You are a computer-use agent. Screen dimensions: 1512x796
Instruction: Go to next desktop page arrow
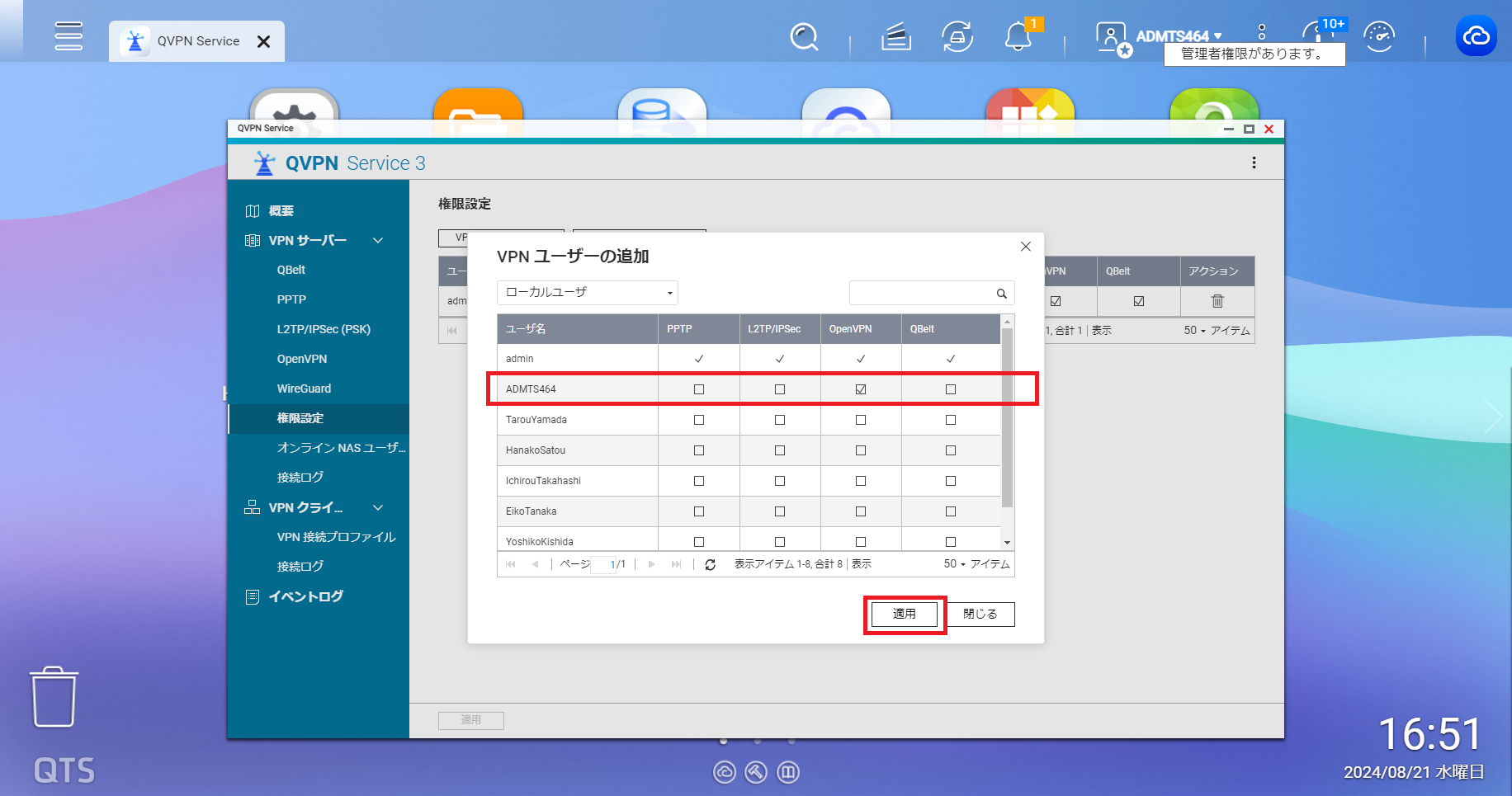(x=1495, y=417)
